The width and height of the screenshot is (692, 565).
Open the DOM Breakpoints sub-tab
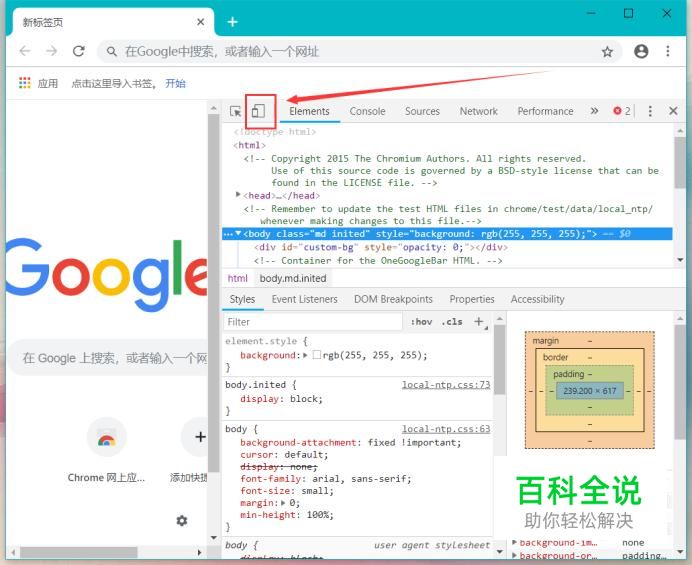click(393, 299)
